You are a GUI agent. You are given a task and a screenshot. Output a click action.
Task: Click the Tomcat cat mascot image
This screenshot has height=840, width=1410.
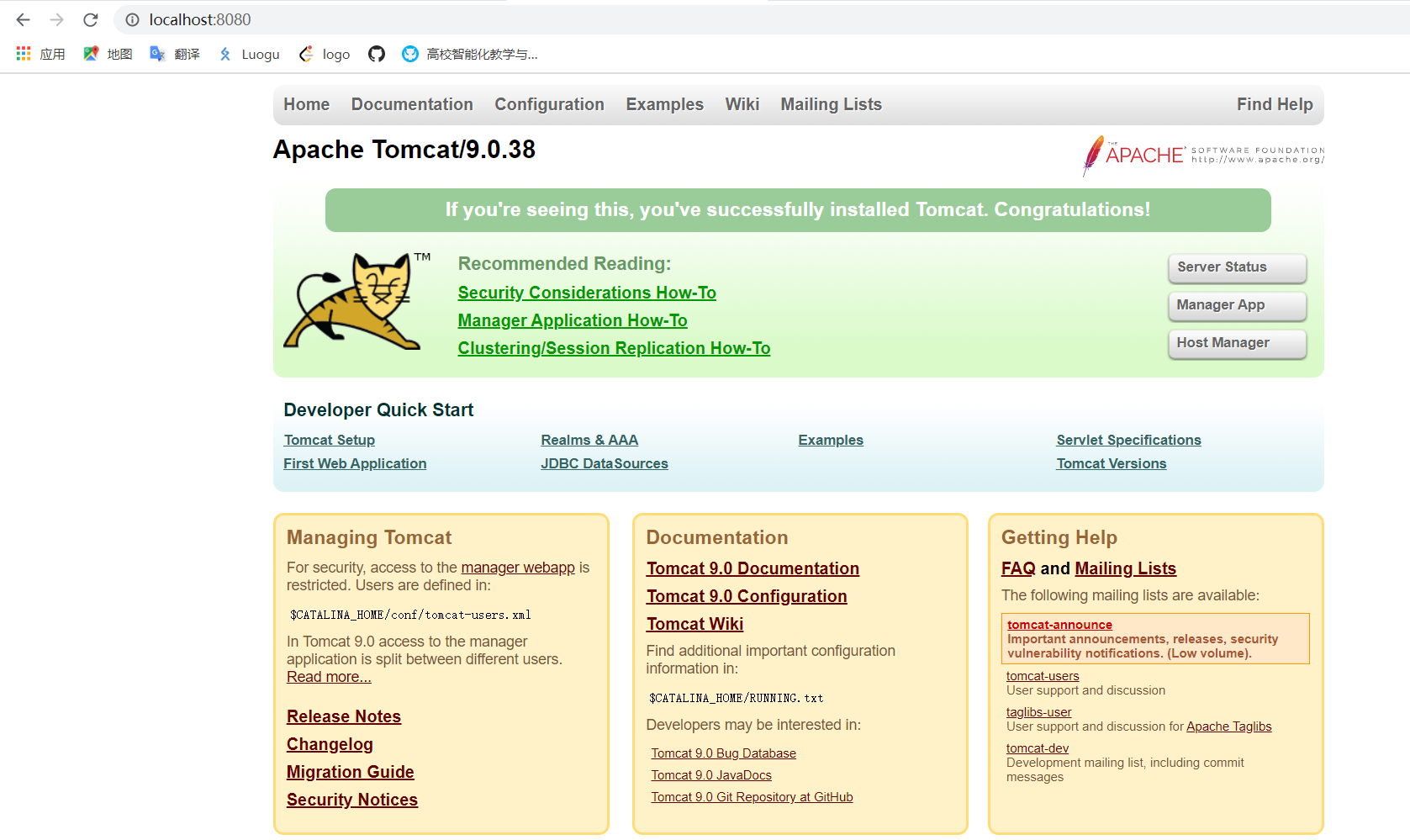357,301
